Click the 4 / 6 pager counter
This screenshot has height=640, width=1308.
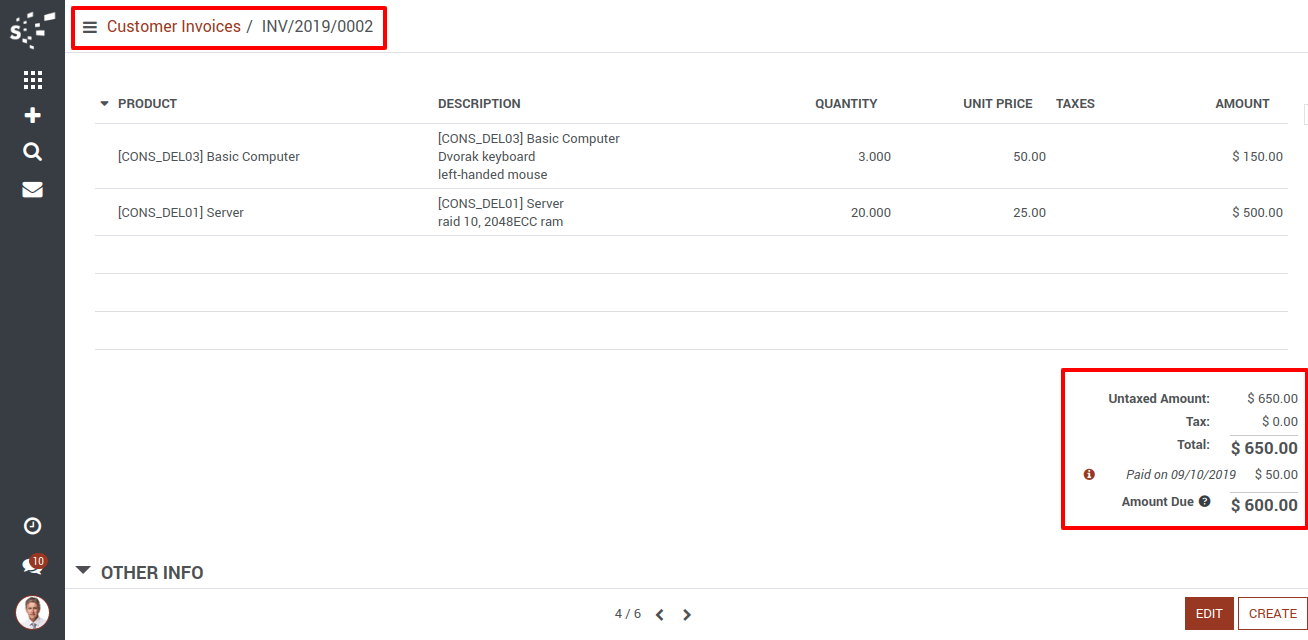coord(627,614)
